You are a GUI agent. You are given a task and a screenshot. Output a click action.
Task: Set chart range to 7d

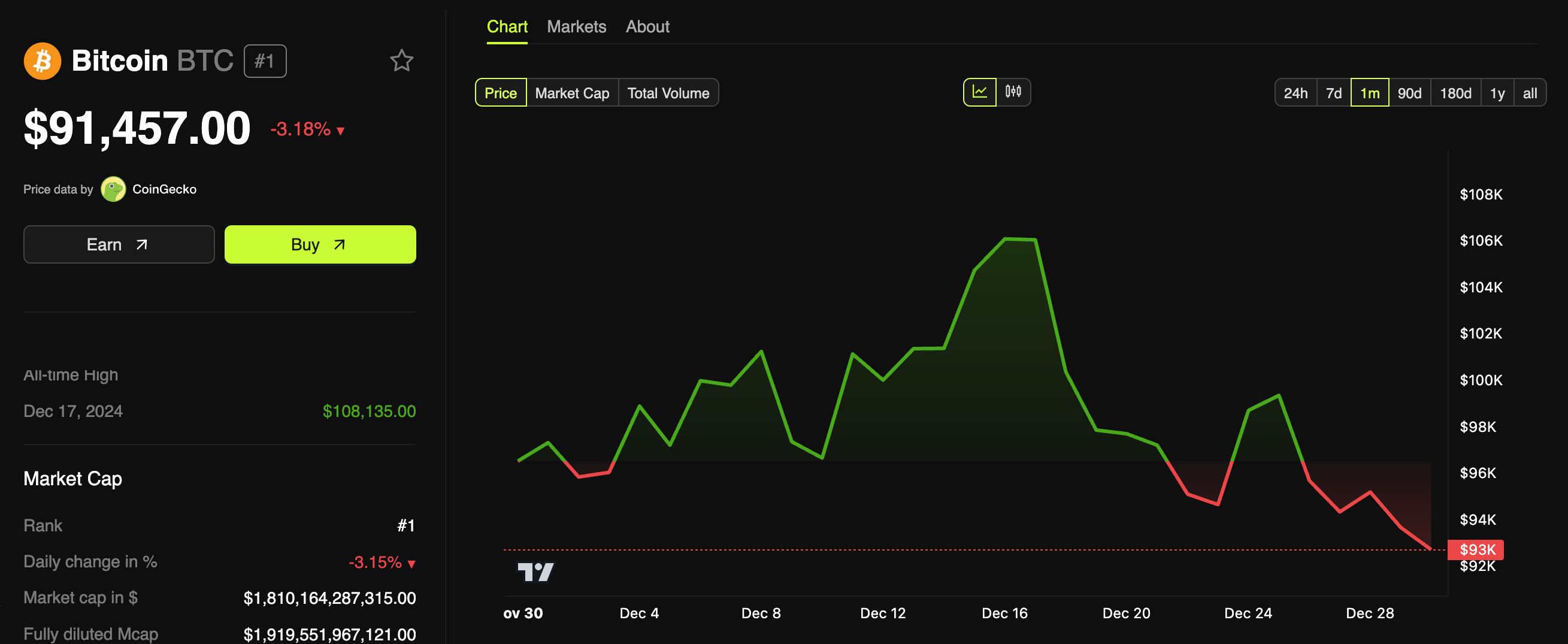1334,93
